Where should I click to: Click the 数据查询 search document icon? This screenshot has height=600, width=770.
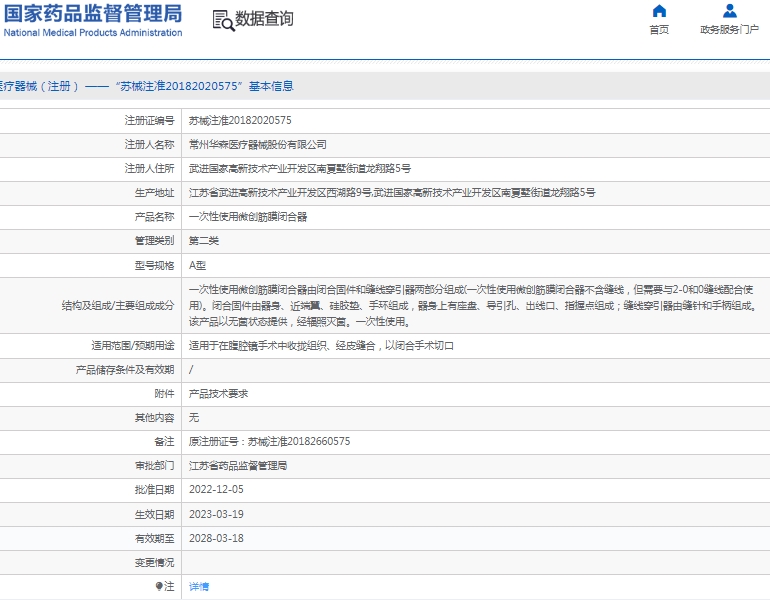point(223,21)
